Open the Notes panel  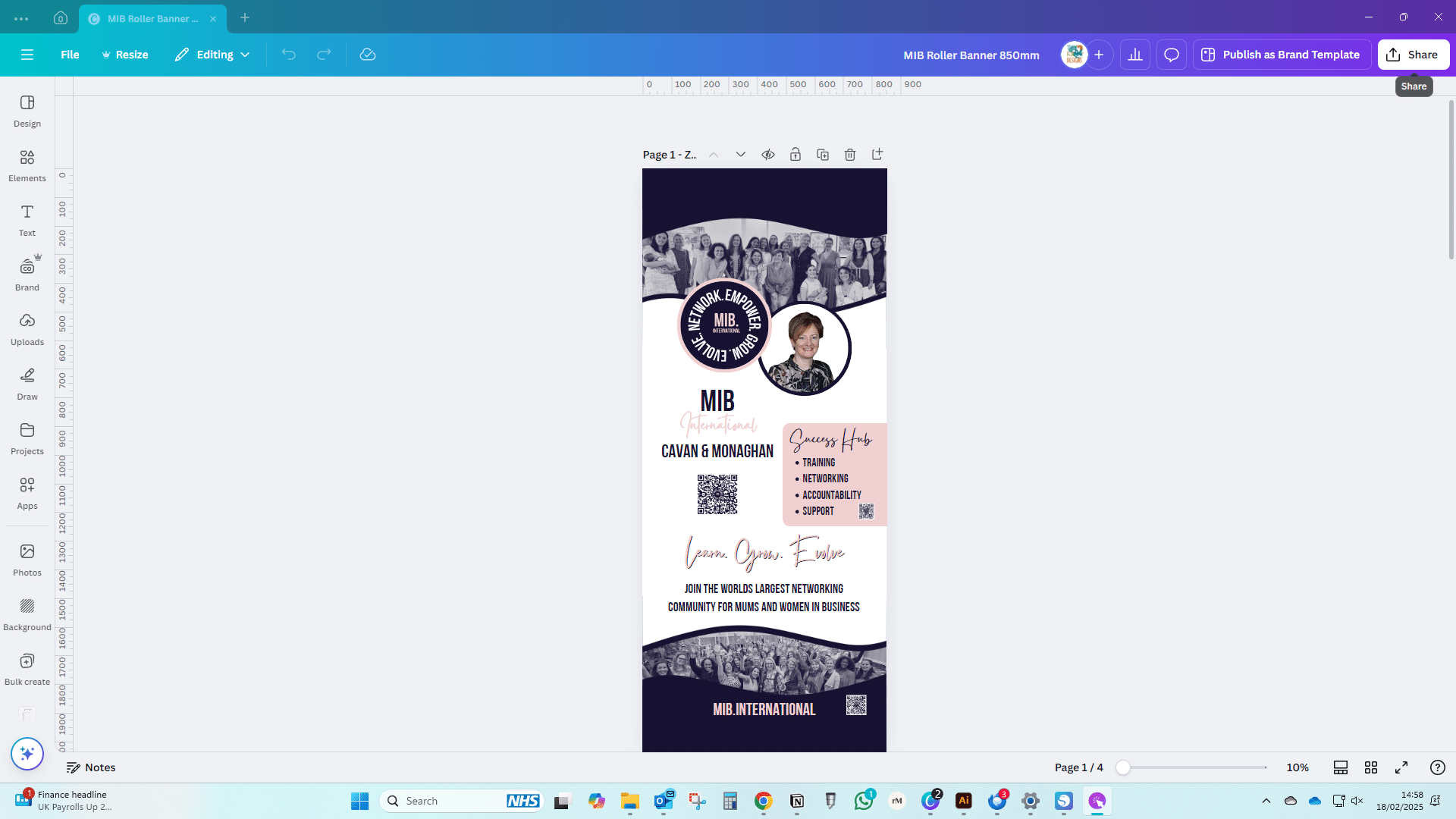click(x=91, y=767)
